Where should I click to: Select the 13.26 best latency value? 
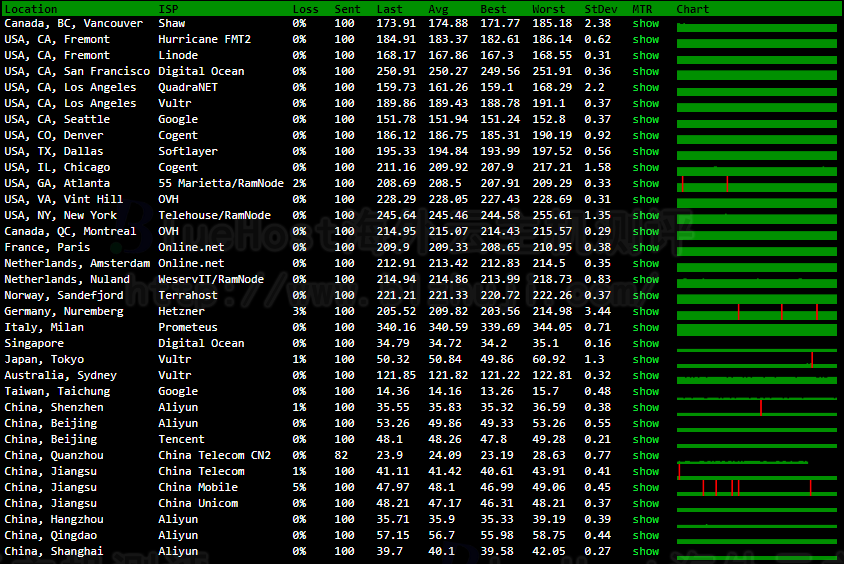pos(497,392)
